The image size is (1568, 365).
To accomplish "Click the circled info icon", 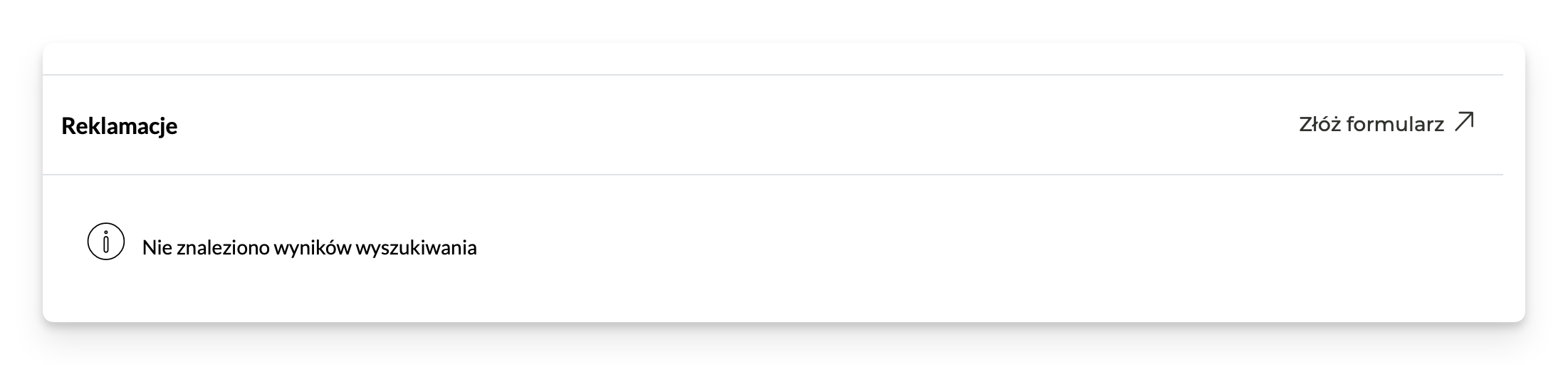I will [x=105, y=242].
